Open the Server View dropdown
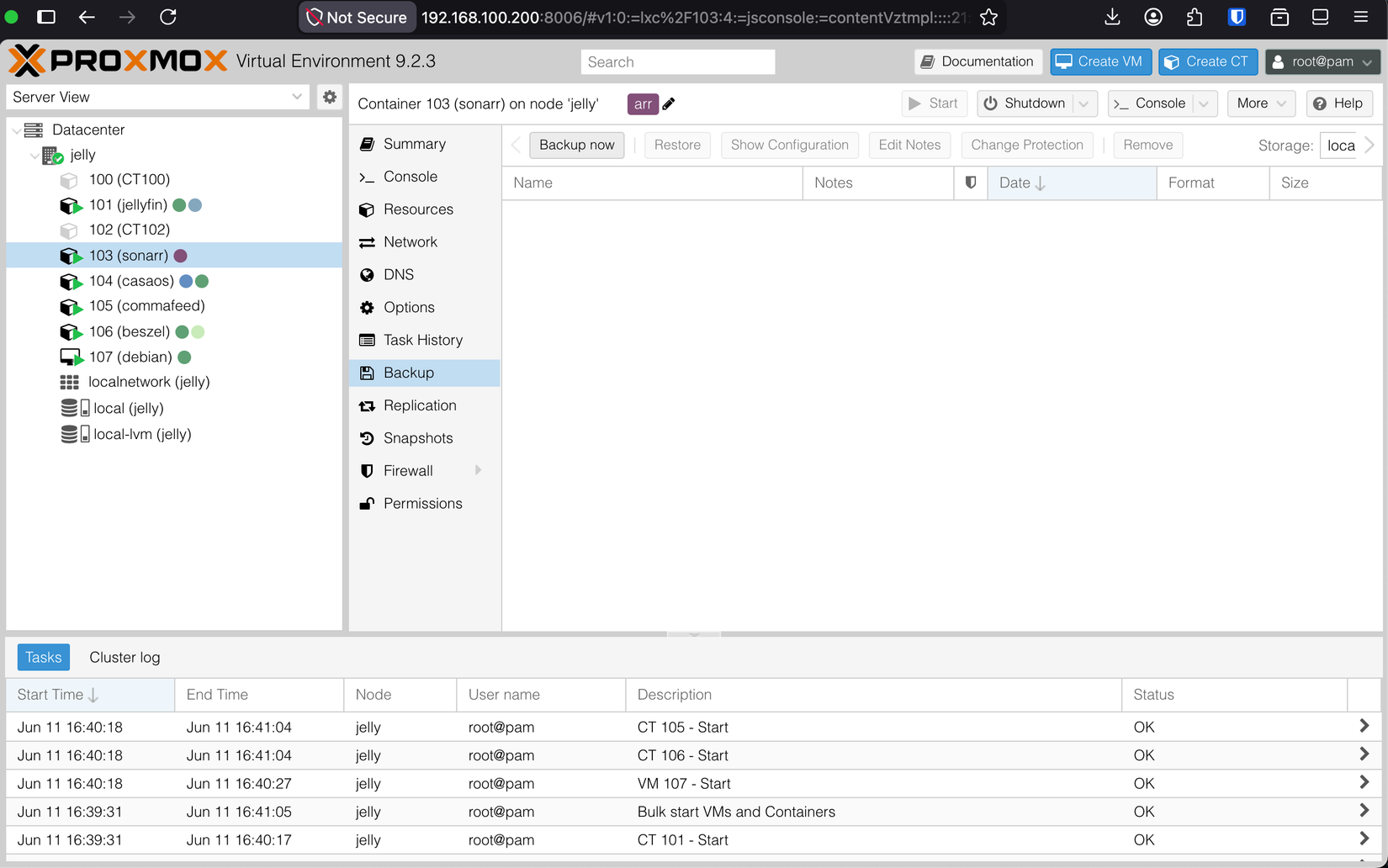The height and width of the screenshot is (868, 1388). [157, 97]
